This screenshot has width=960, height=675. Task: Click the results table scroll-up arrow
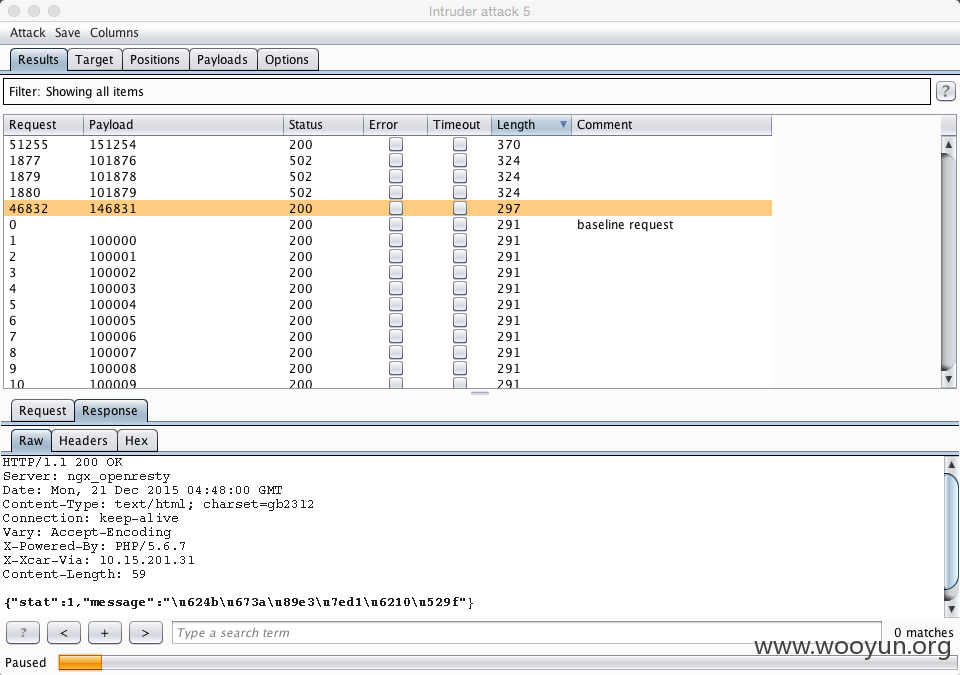click(x=948, y=145)
